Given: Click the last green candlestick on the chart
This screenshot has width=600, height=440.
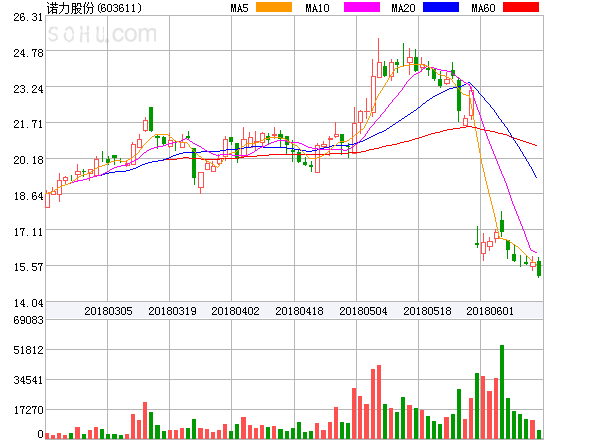Looking at the screenshot, I should pyautogui.click(x=539, y=268).
